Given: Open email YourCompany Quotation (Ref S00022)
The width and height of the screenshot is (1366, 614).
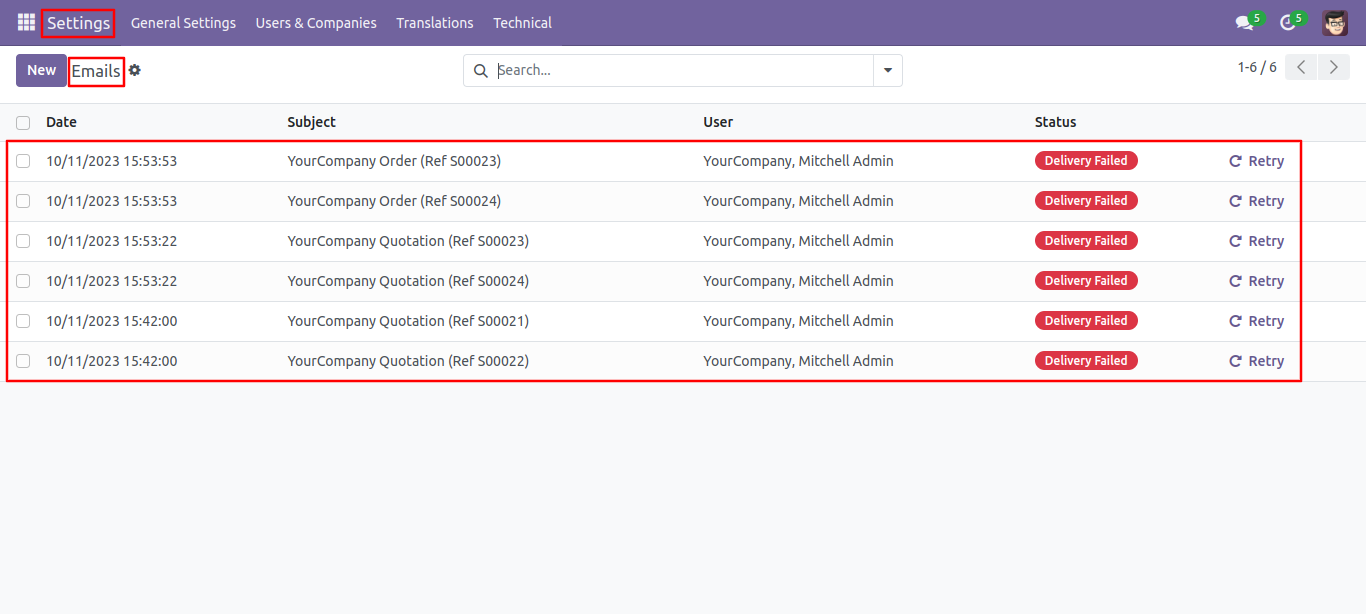Looking at the screenshot, I should pos(408,361).
